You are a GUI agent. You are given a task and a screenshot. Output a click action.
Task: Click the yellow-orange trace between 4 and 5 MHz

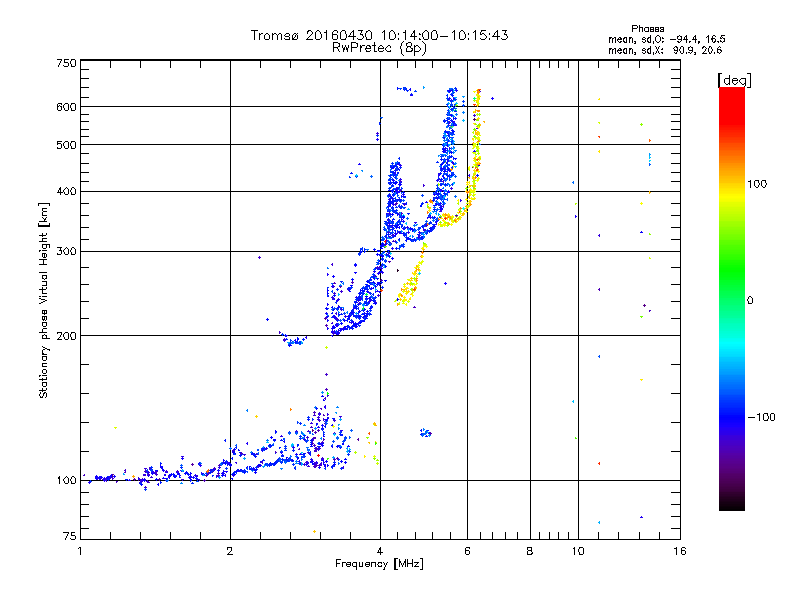411,276
